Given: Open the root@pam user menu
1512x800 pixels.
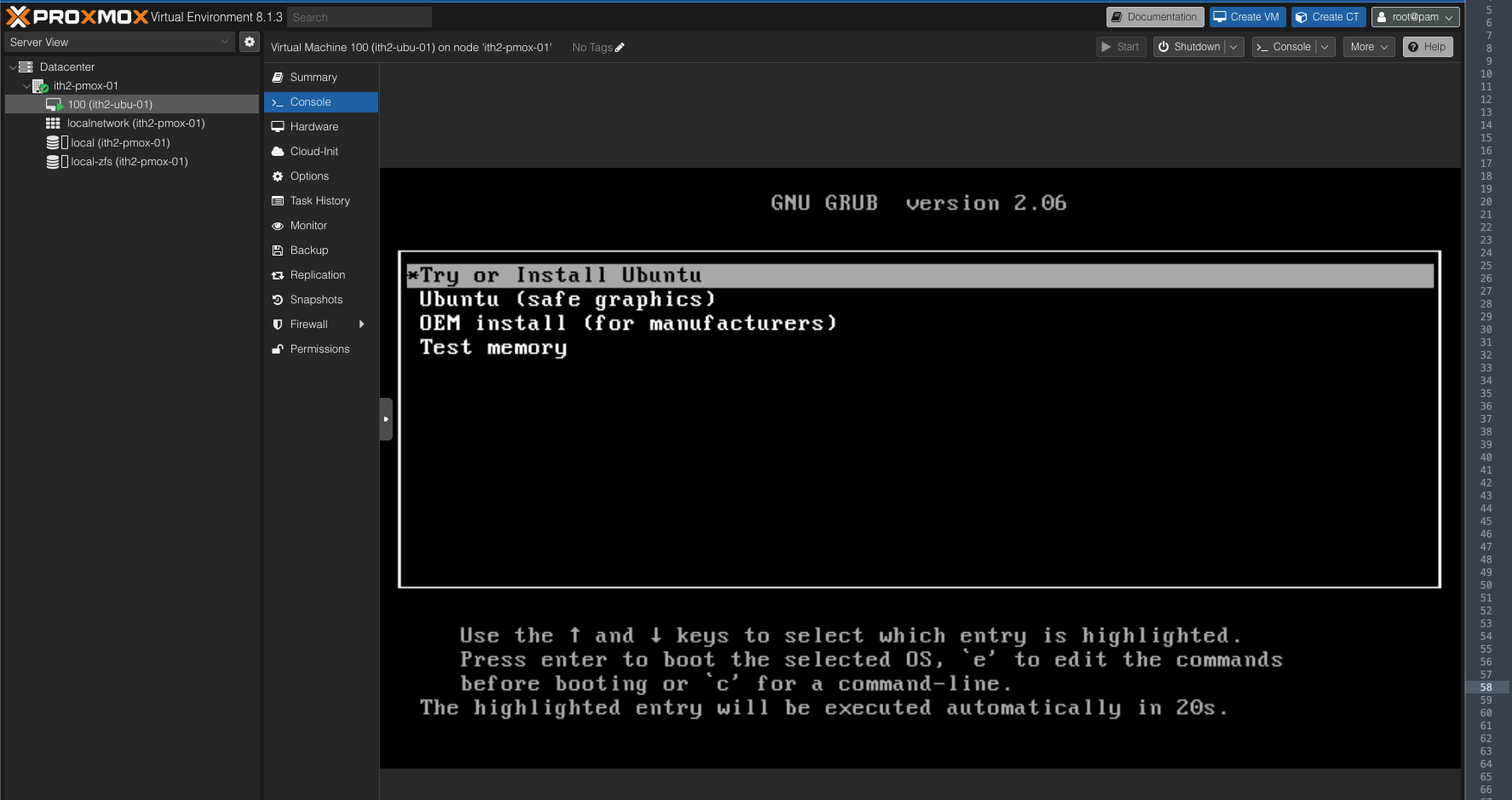Looking at the screenshot, I should point(1415,16).
